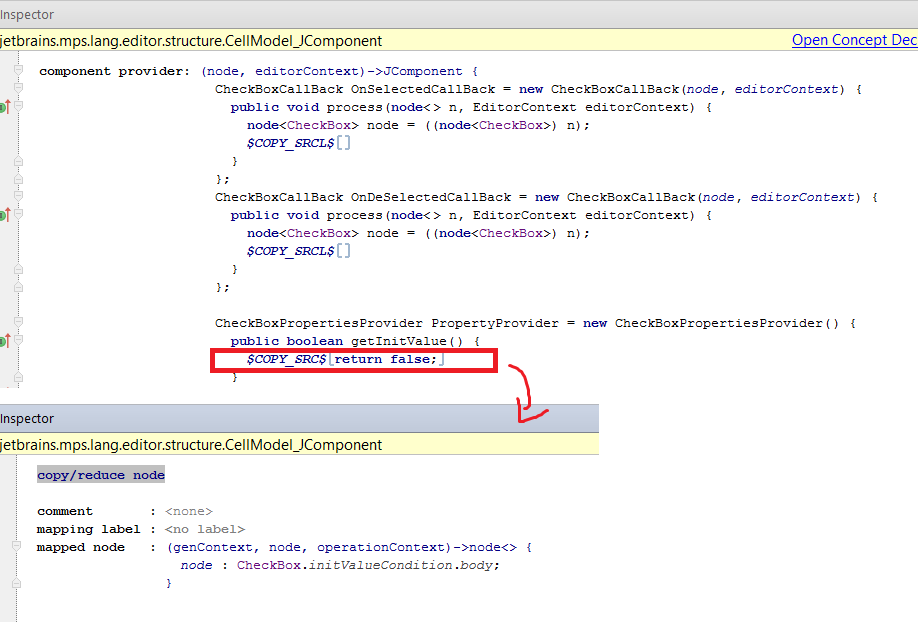Select the upper Inspector panel title
The width and height of the screenshot is (918, 622).
tap(27, 14)
